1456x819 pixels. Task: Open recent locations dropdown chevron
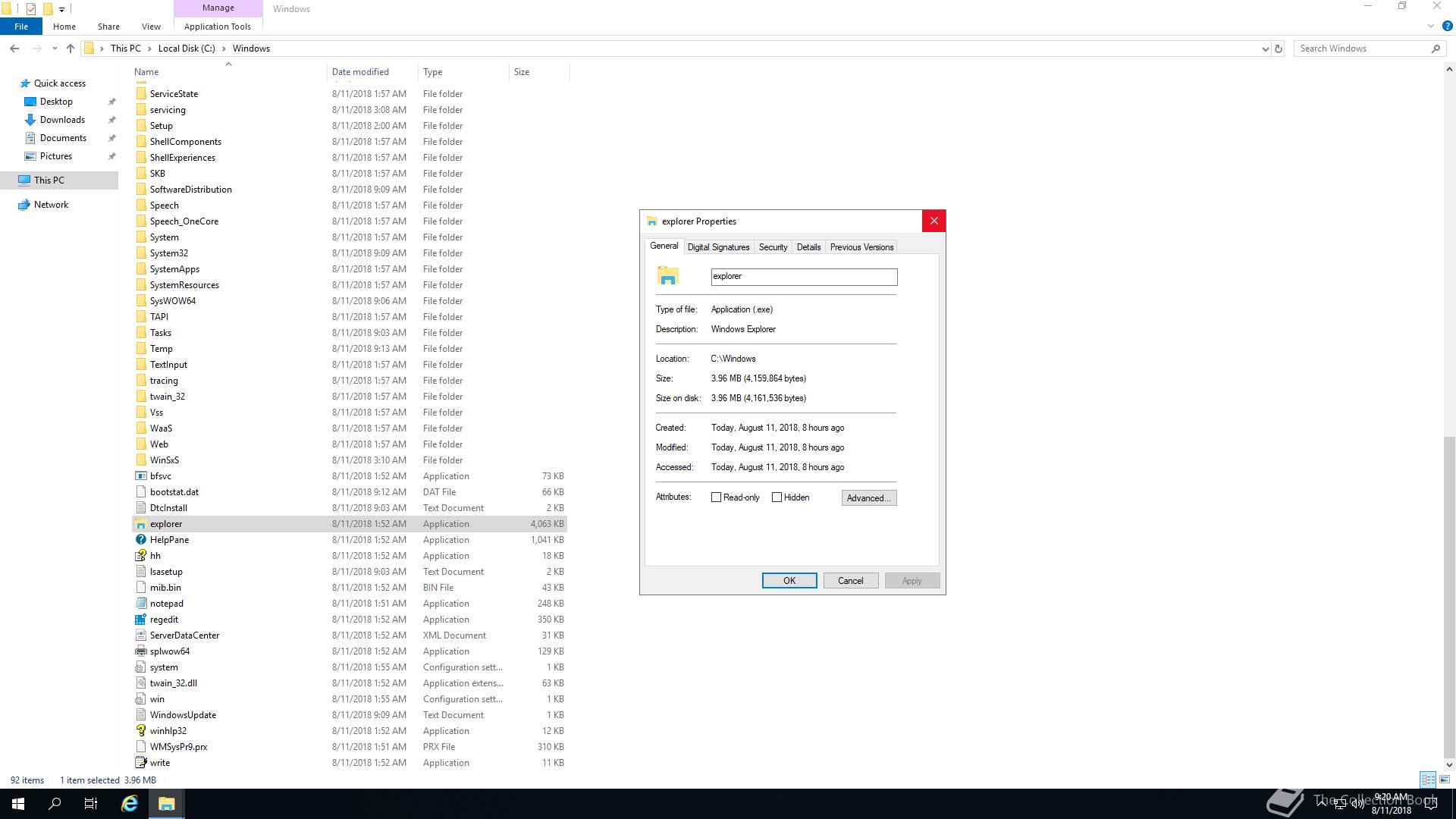[x=55, y=49]
